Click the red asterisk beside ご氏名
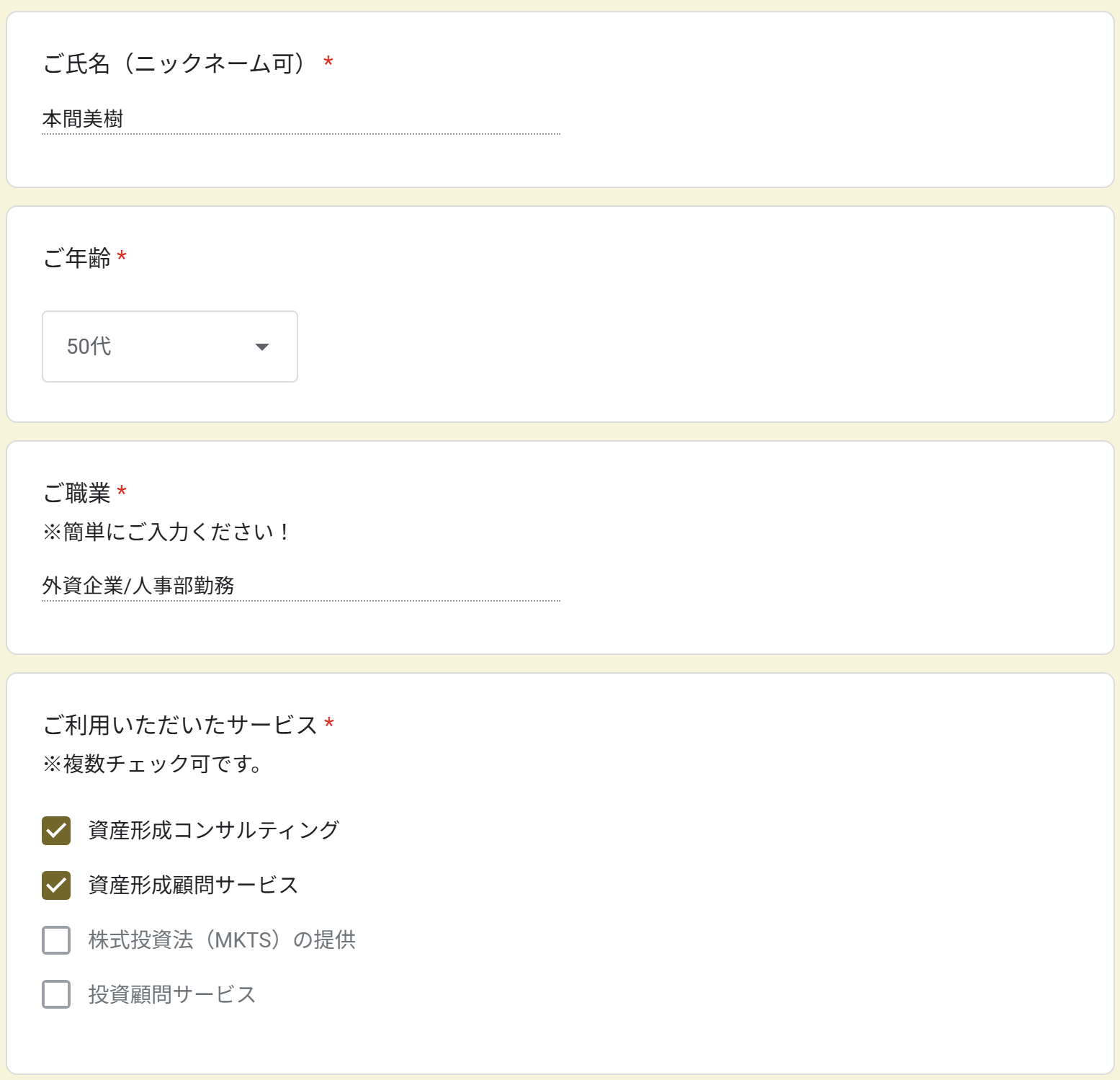The image size is (1120, 1080). click(328, 63)
